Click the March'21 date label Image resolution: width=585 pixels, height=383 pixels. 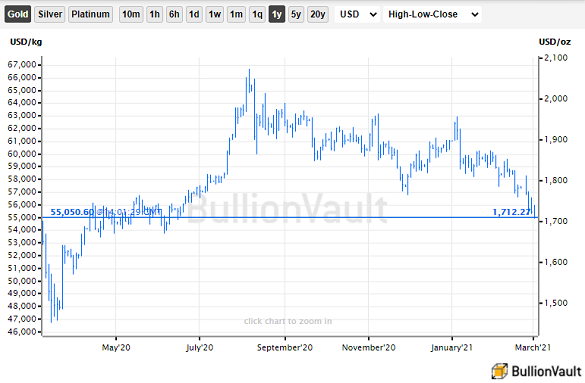(x=533, y=348)
